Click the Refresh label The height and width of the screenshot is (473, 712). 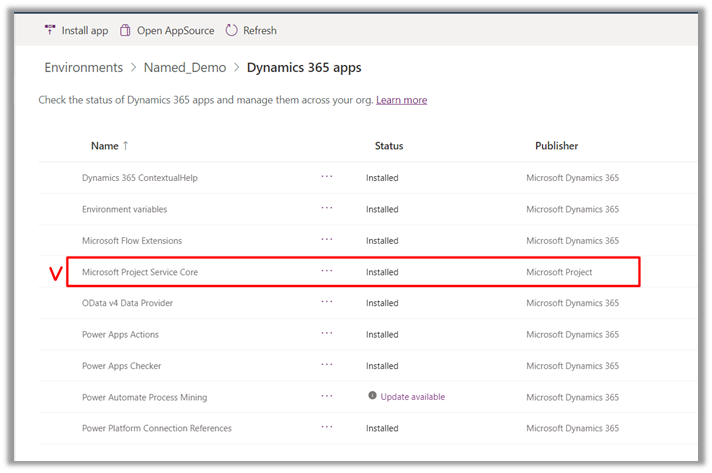point(260,30)
